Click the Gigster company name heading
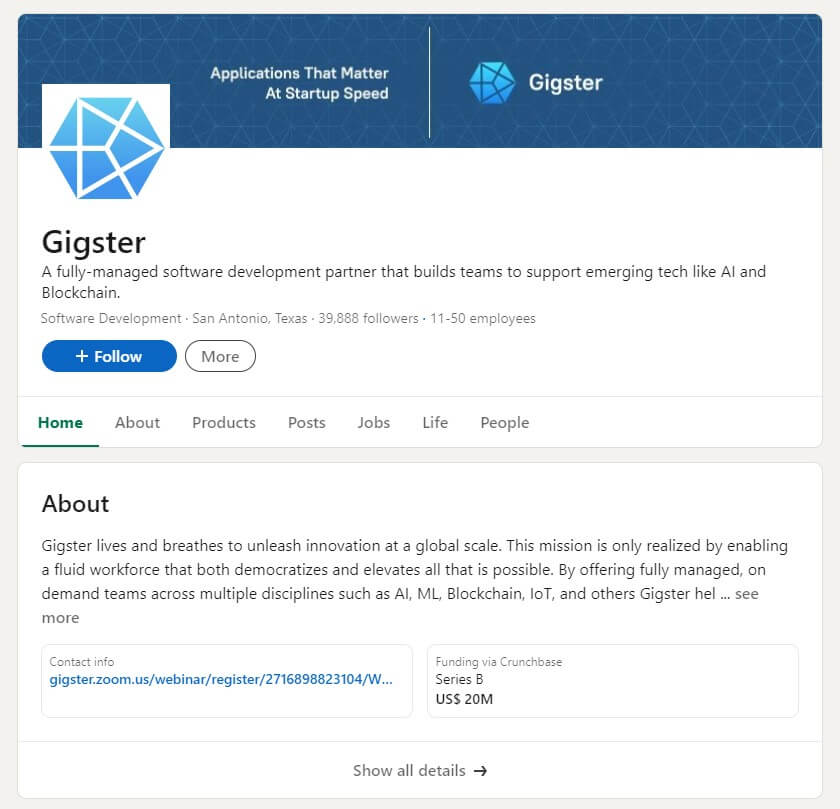 tap(94, 243)
